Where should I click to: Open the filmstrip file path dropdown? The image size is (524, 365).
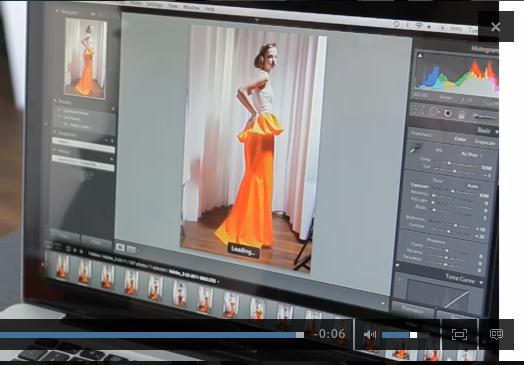218,281
